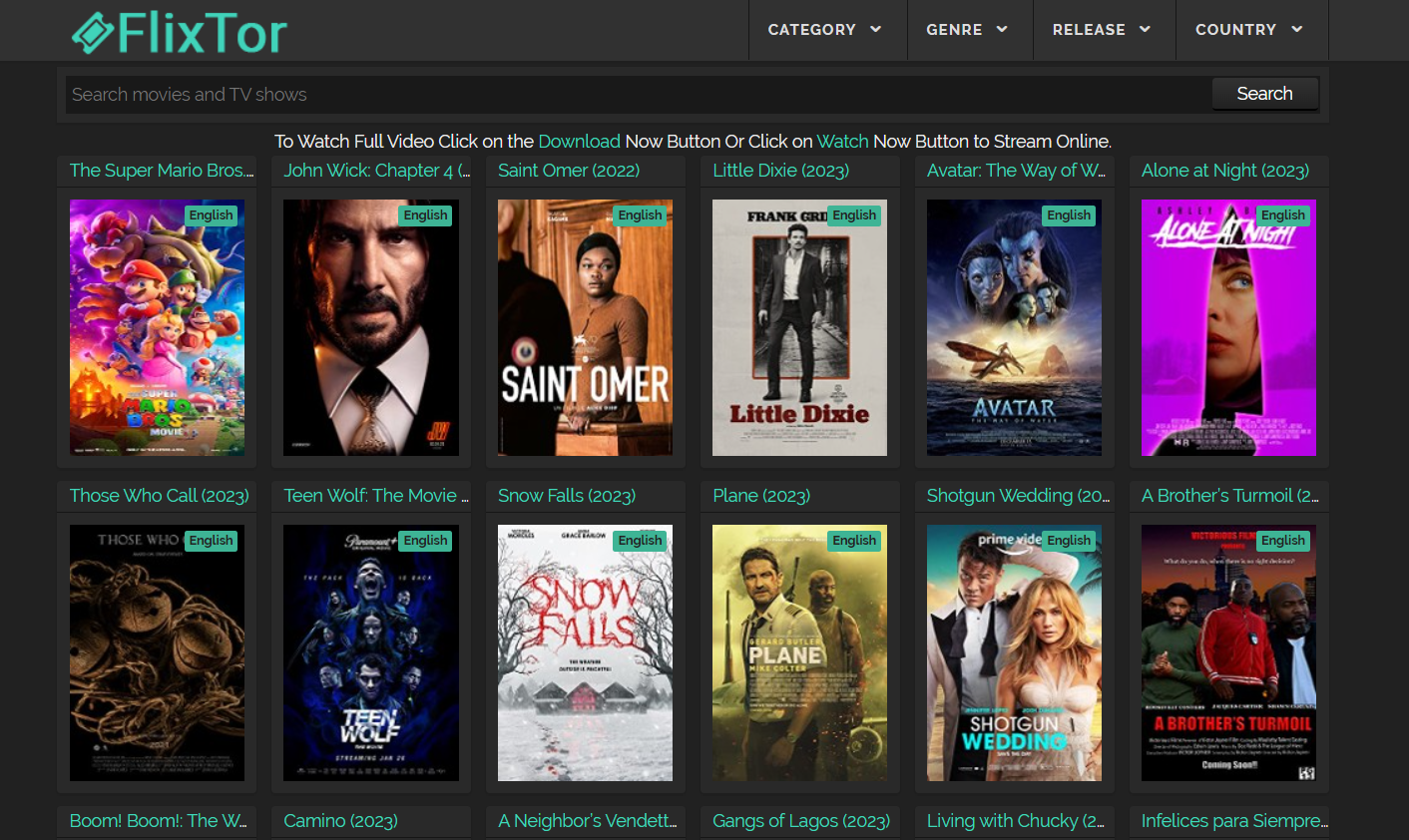Viewport: 1409px width, 840px height.
Task: Open Plane (2023) title link
Action: [761, 496]
